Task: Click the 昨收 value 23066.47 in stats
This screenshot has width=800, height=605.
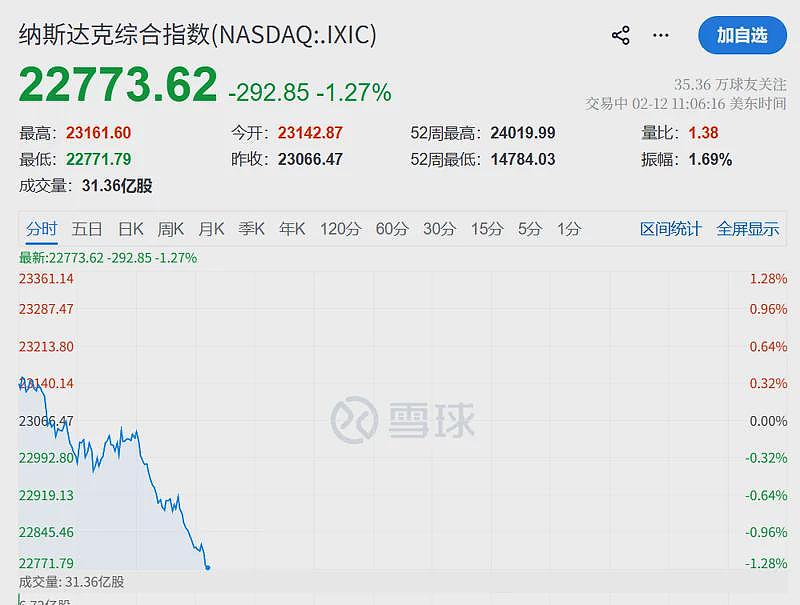Action: 310,159
